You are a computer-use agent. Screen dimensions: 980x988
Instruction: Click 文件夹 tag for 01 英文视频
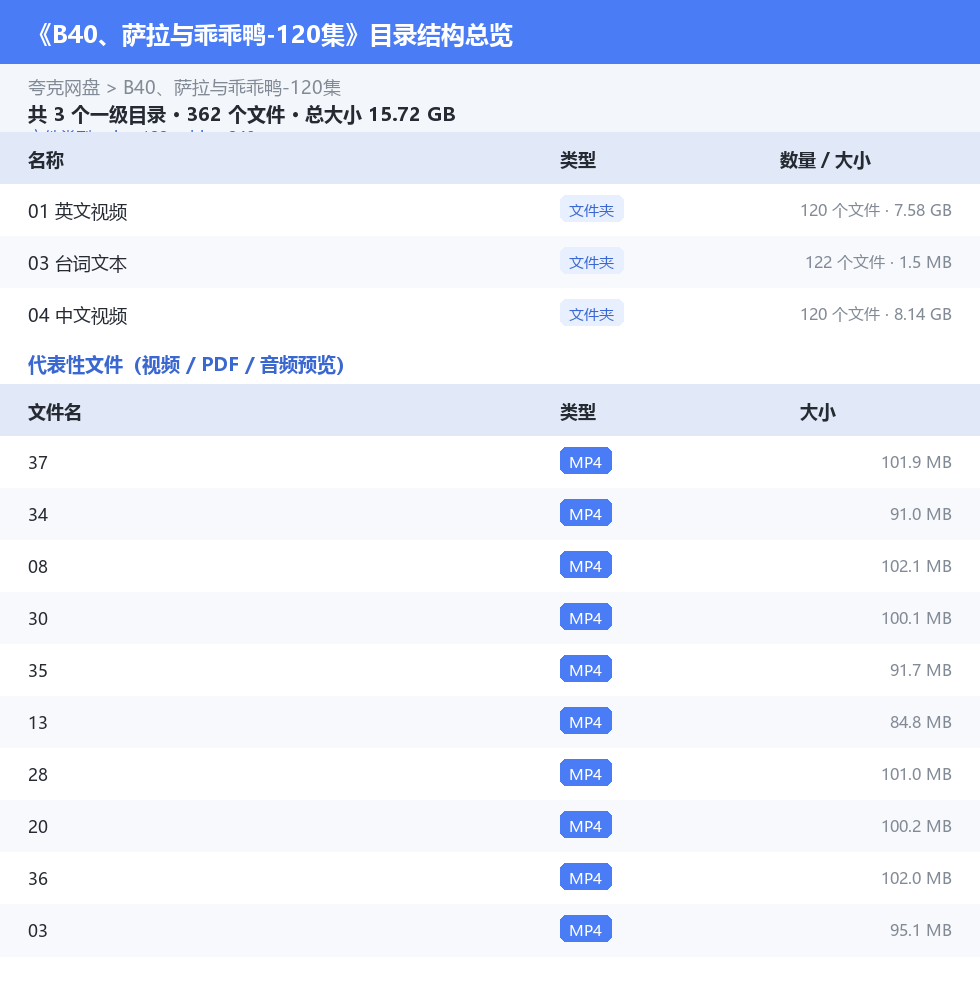(x=591, y=210)
